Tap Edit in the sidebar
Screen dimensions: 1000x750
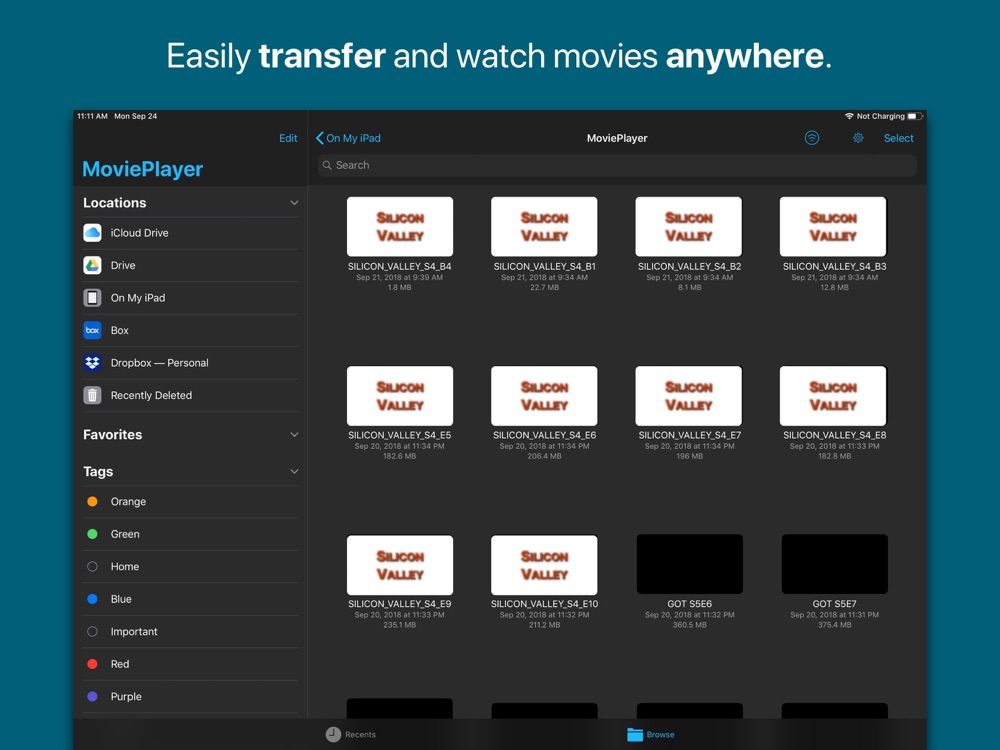click(x=288, y=138)
